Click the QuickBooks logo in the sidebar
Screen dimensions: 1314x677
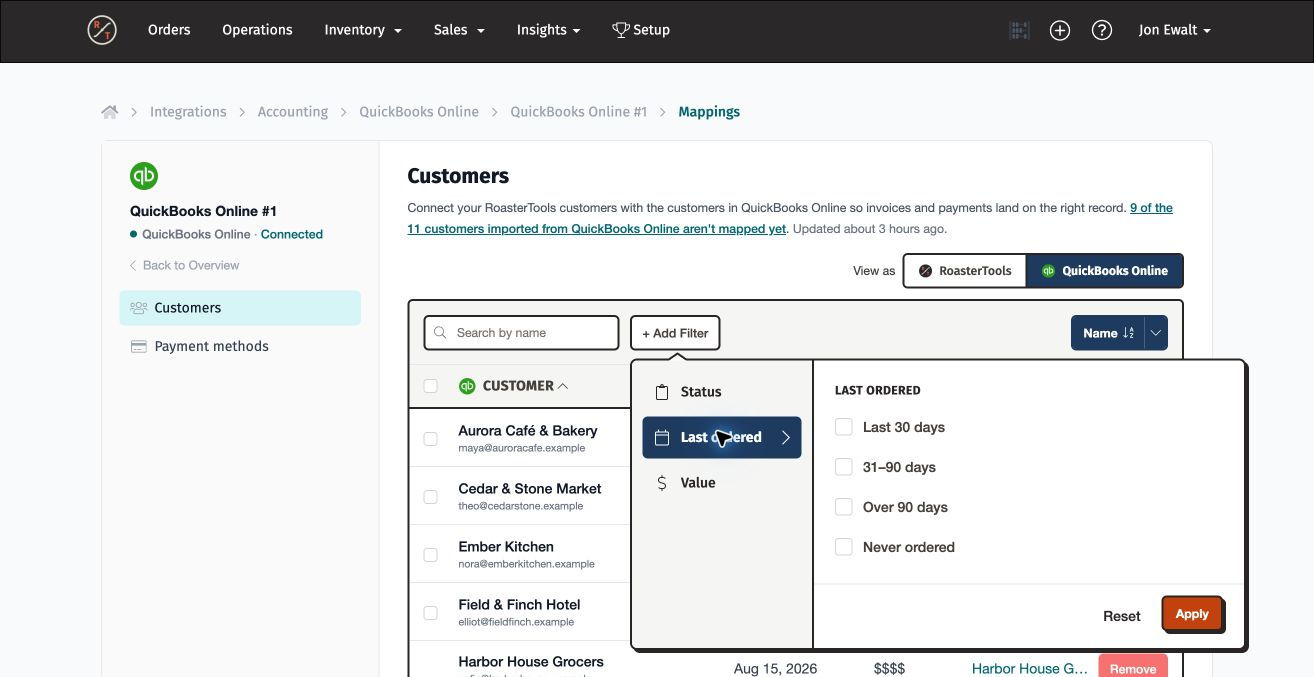pyautogui.click(x=144, y=176)
